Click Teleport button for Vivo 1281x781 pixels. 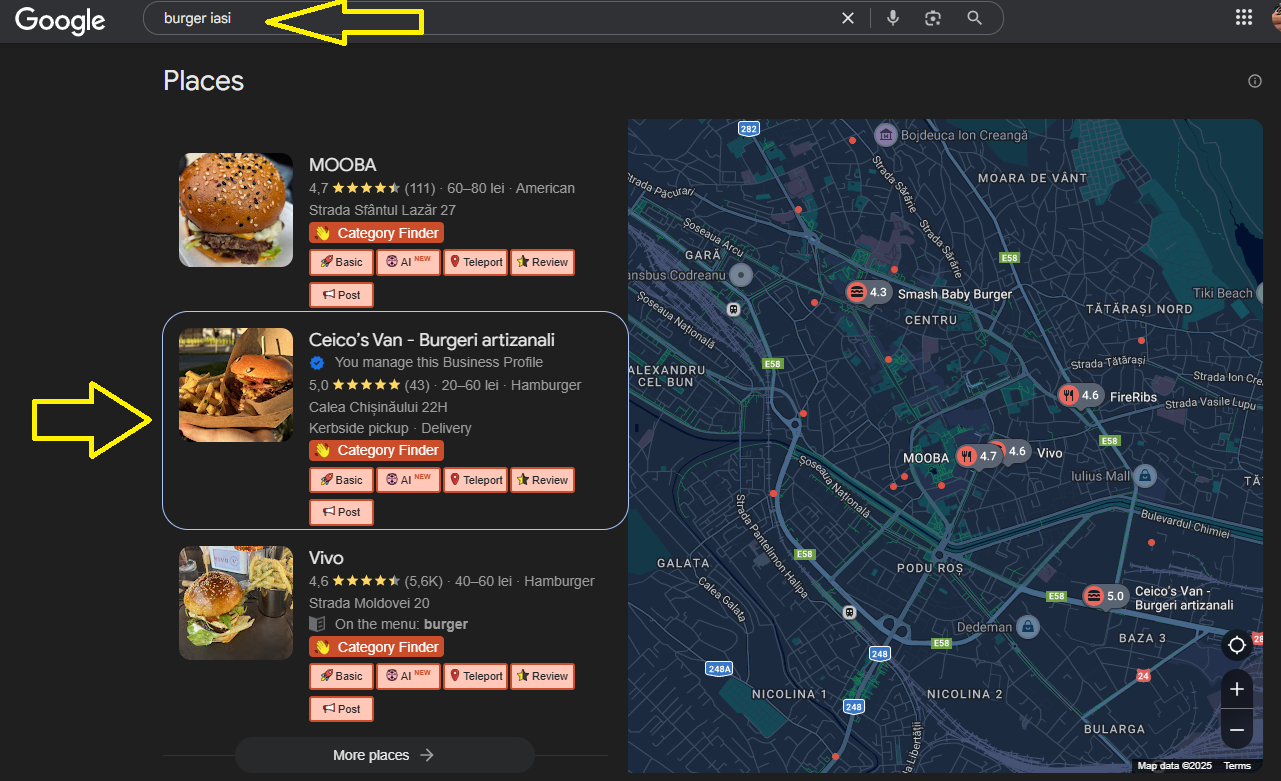[x=476, y=676]
